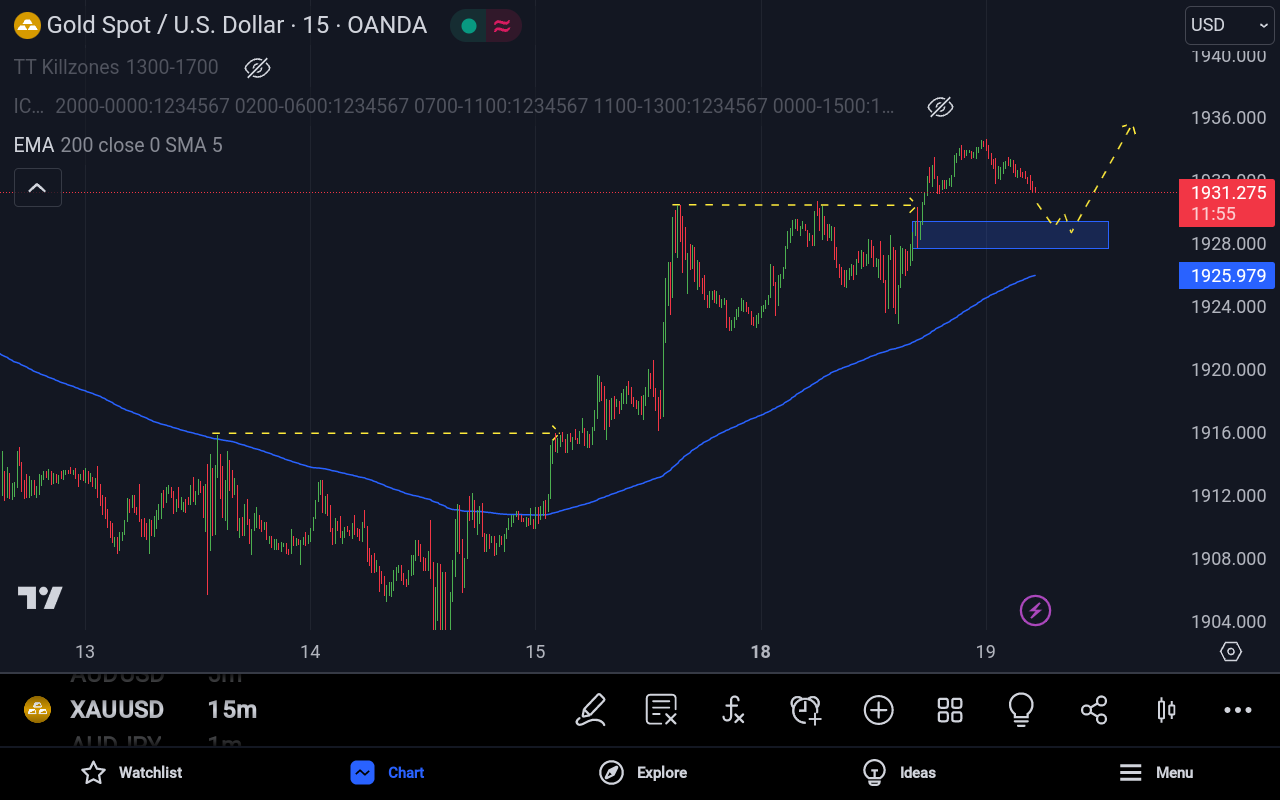Open the drawing tools pencil icon

591,710
